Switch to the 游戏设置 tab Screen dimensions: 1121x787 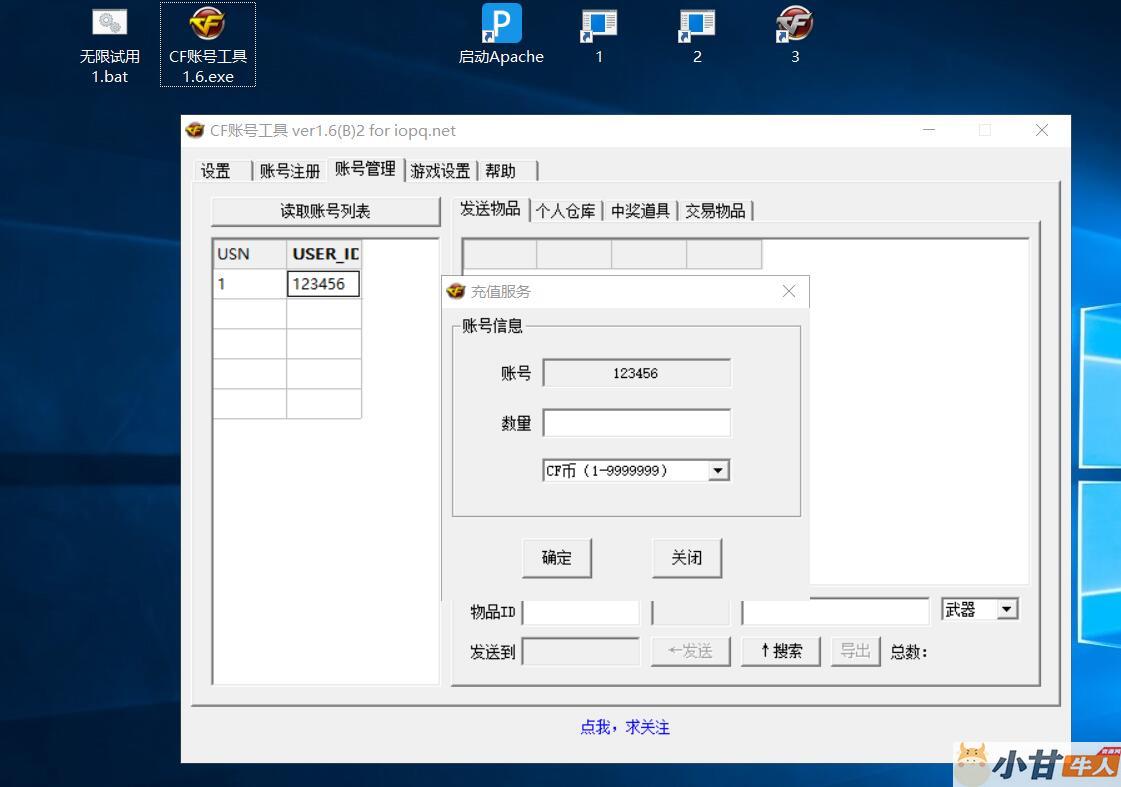point(440,171)
